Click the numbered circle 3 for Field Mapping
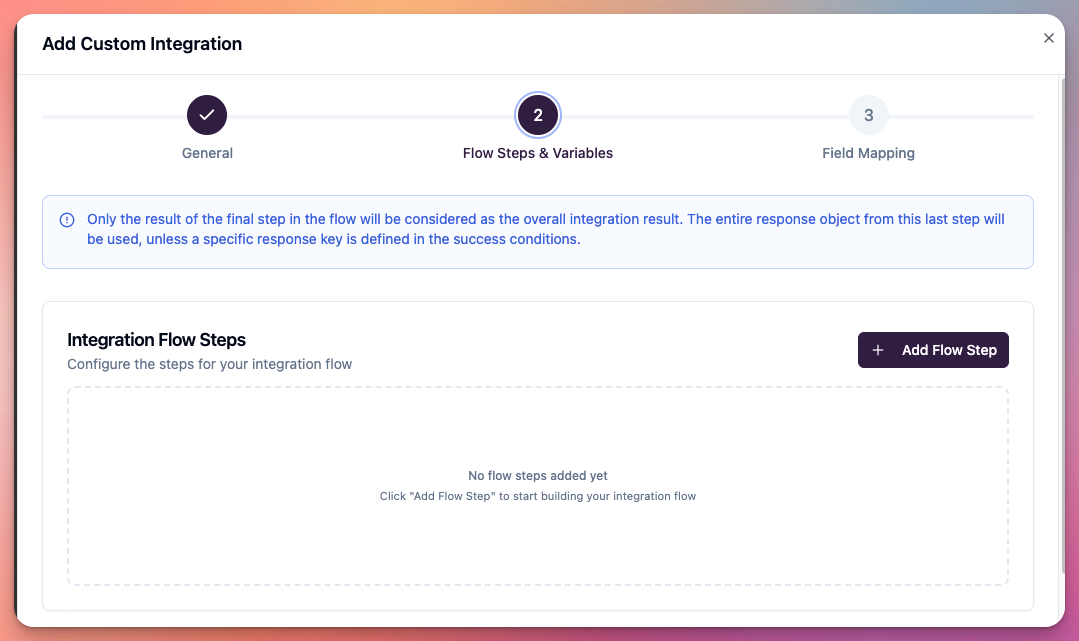Screen dimensions: 1079x641 (x=868, y=114)
